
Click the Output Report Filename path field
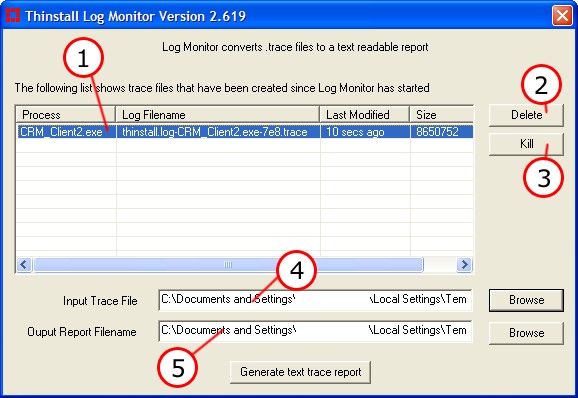[315, 331]
